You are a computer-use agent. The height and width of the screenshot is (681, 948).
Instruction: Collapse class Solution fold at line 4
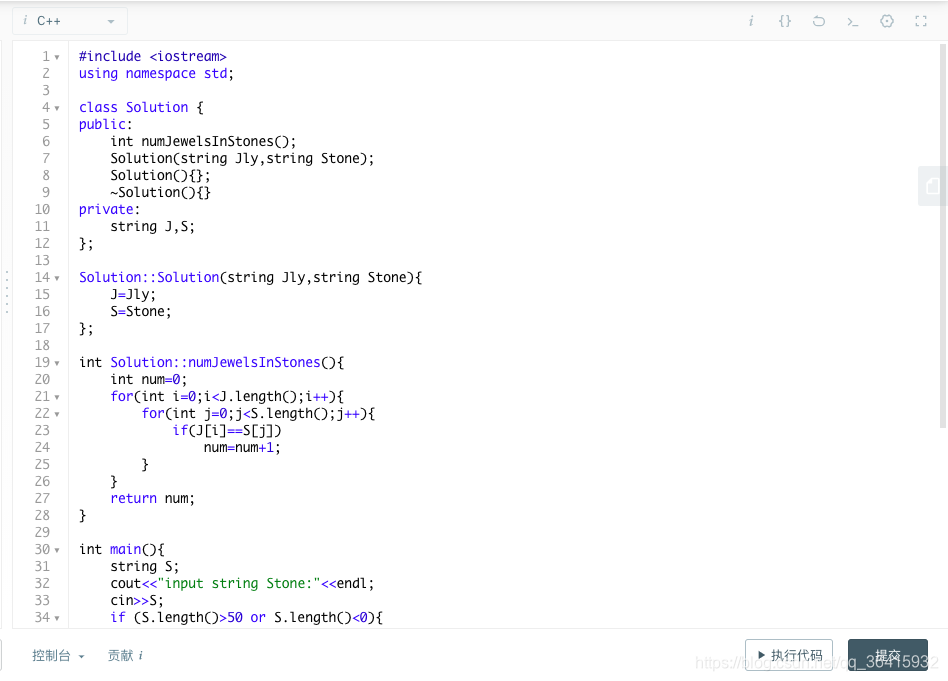(x=57, y=108)
